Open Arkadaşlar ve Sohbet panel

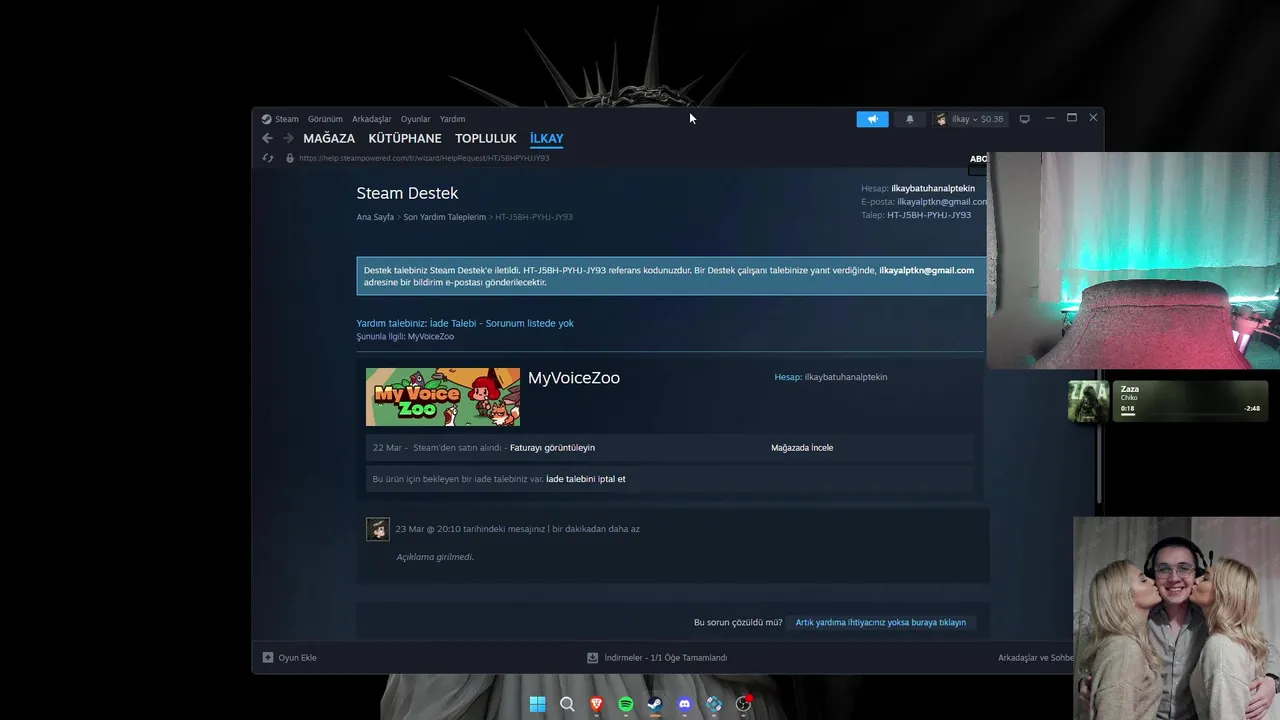(1036, 657)
